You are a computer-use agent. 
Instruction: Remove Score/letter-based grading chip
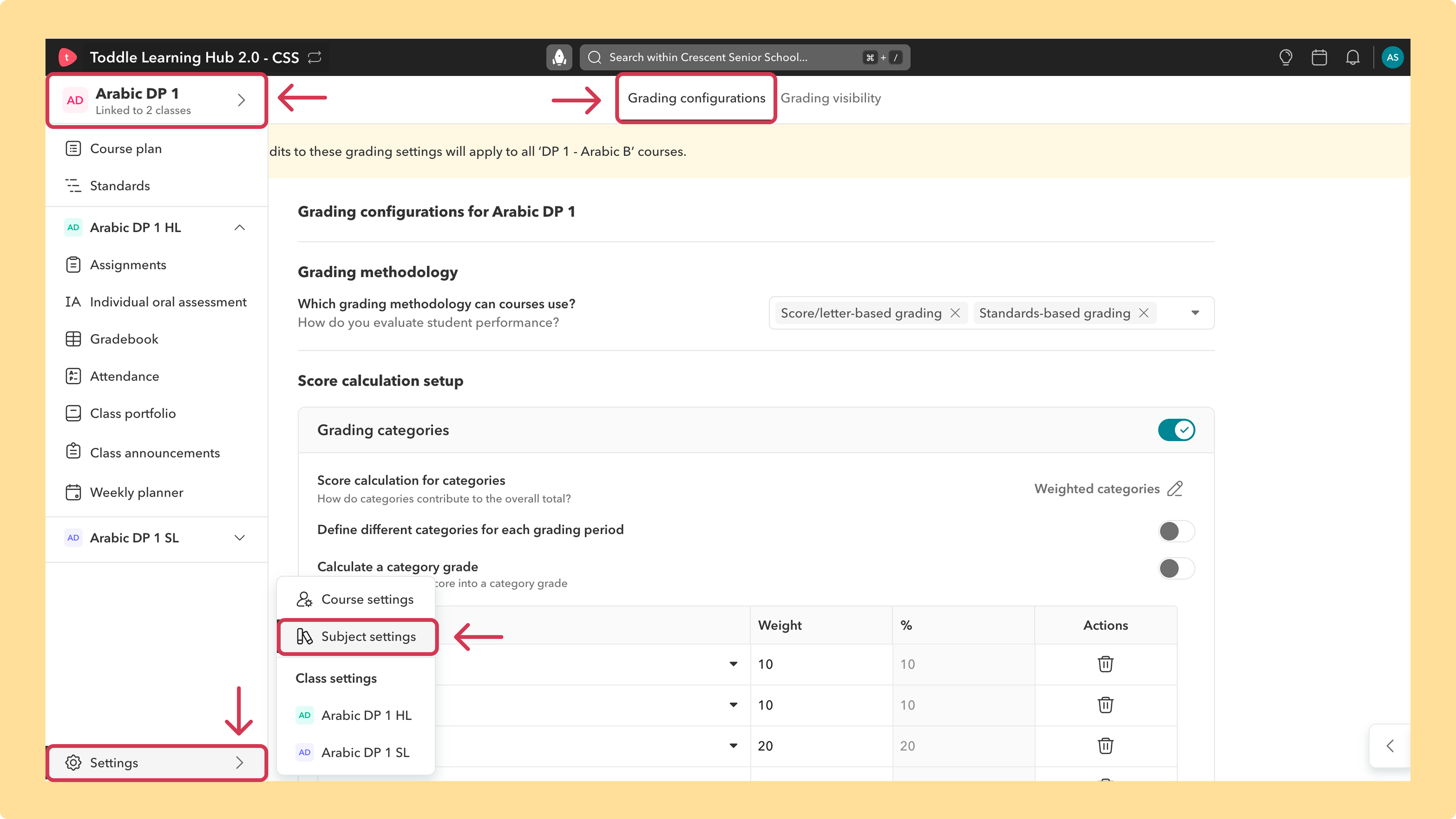pyautogui.click(x=955, y=313)
